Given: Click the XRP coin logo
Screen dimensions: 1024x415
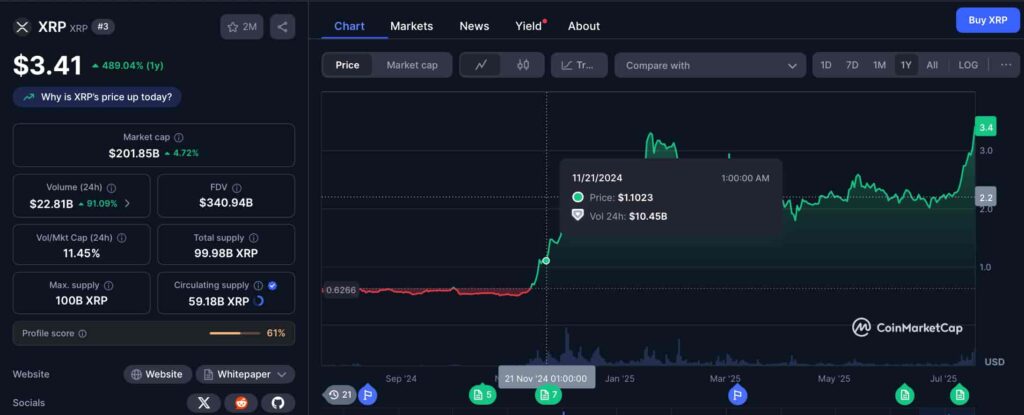Looking at the screenshot, I should [x=23, y=27].
